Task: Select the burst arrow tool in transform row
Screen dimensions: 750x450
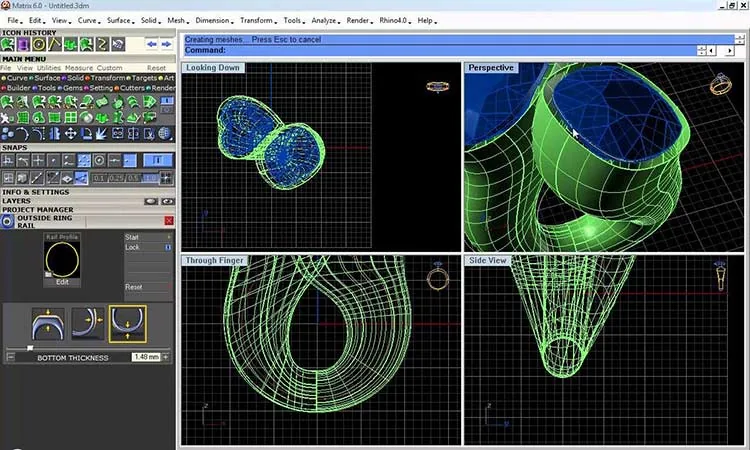Action: [101, 134]
